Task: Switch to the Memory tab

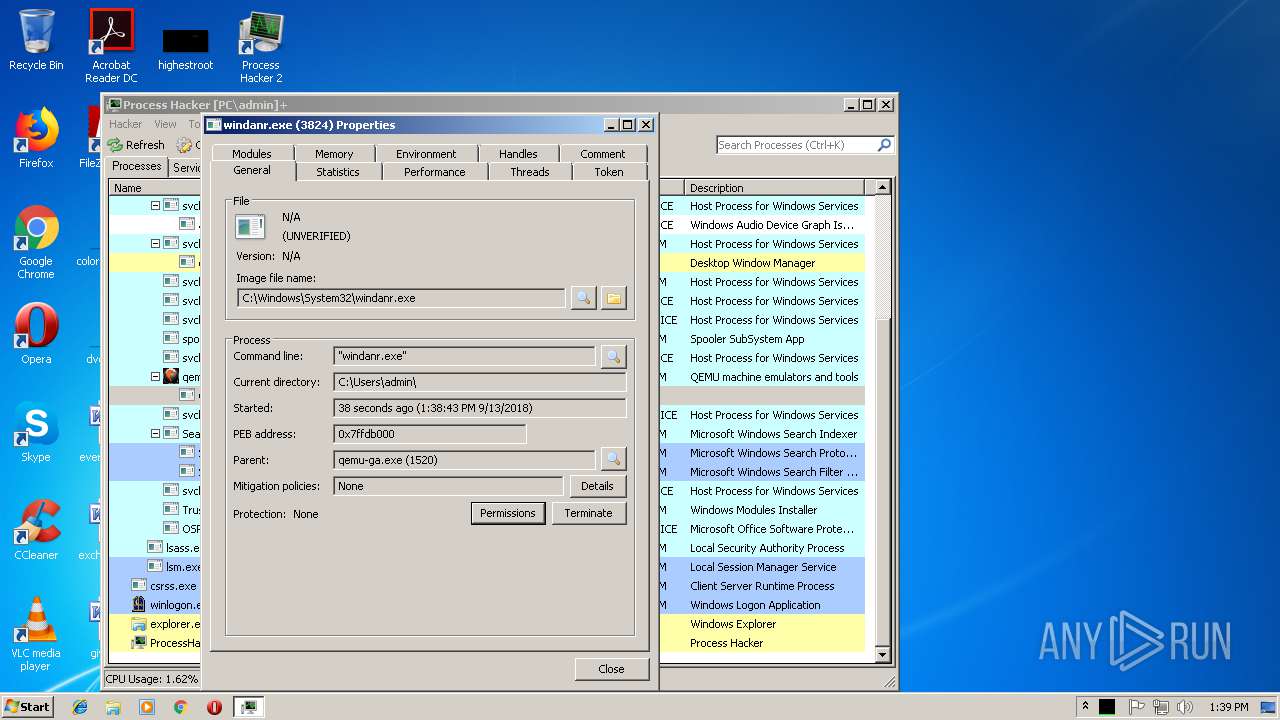Action: click(334, 154)
